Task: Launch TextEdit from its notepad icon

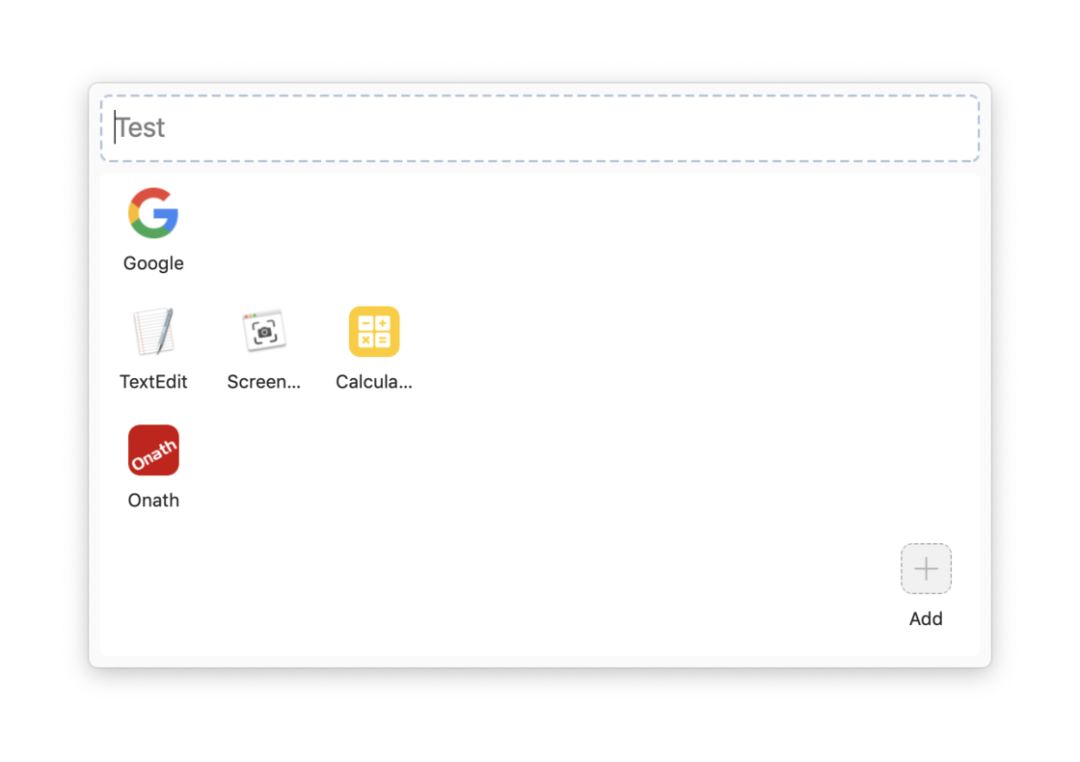Action: 153,331
